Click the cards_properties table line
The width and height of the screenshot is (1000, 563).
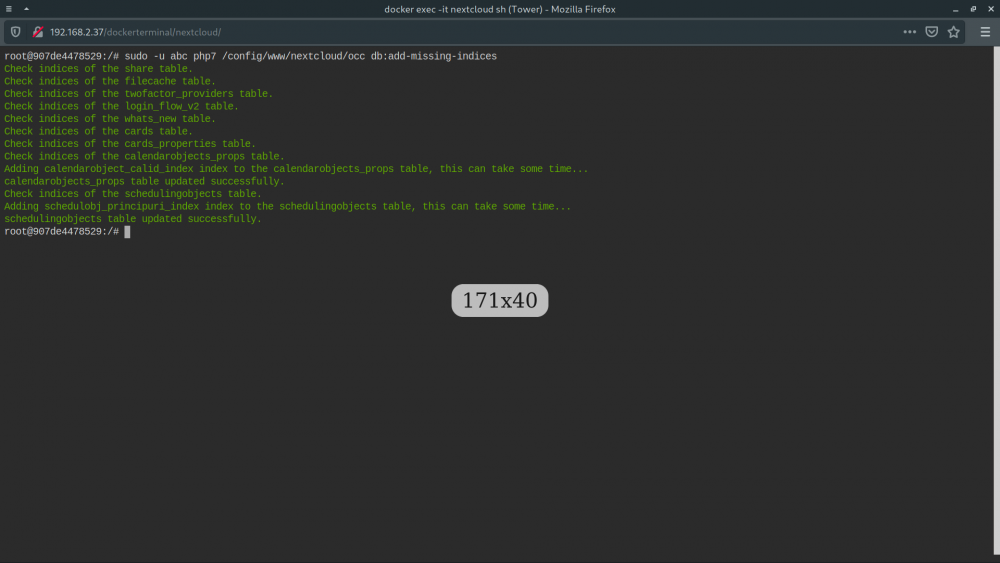129,143
